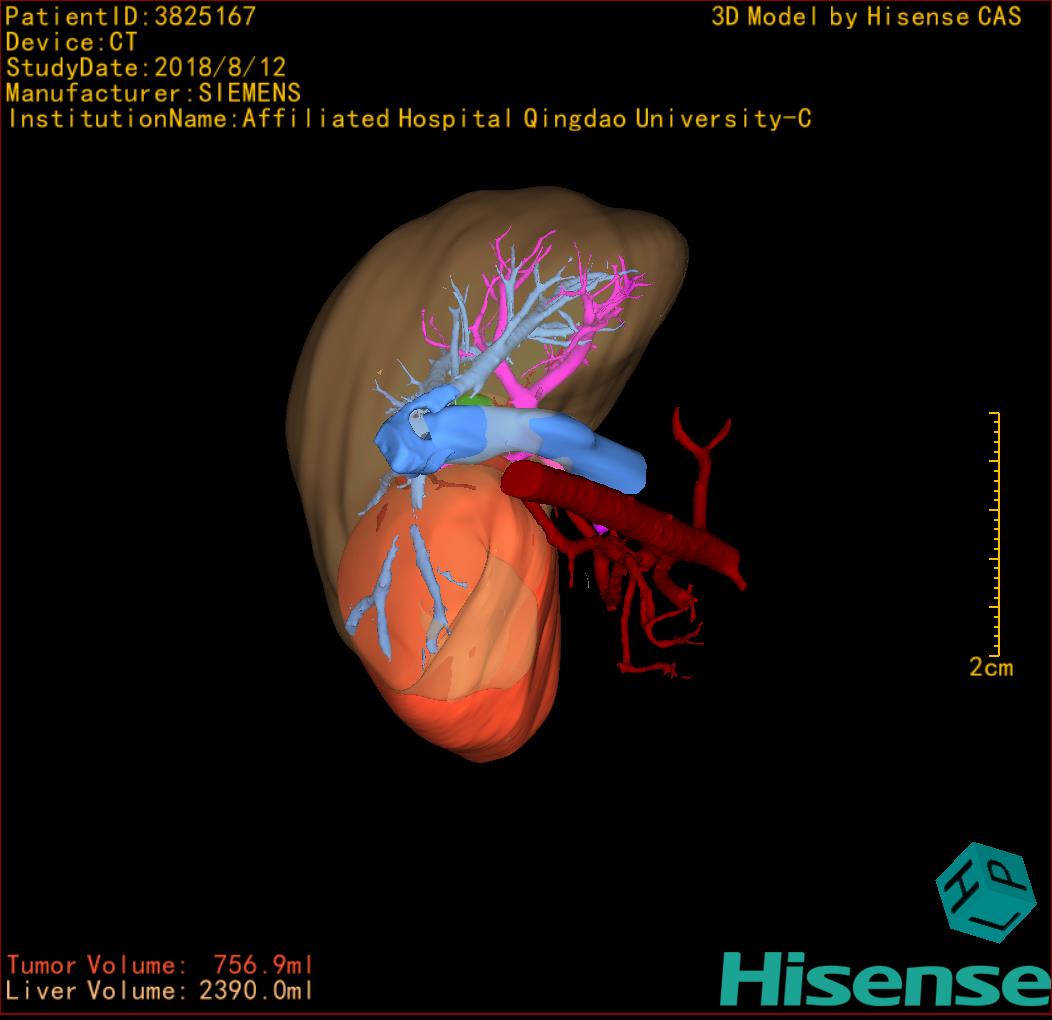Image resolution: width=1052 pixels, height=1020 pixels.
Task: Click the InstitutionName Affiliated Hospital Qingdao University text
Action: [x=410, y=119]
